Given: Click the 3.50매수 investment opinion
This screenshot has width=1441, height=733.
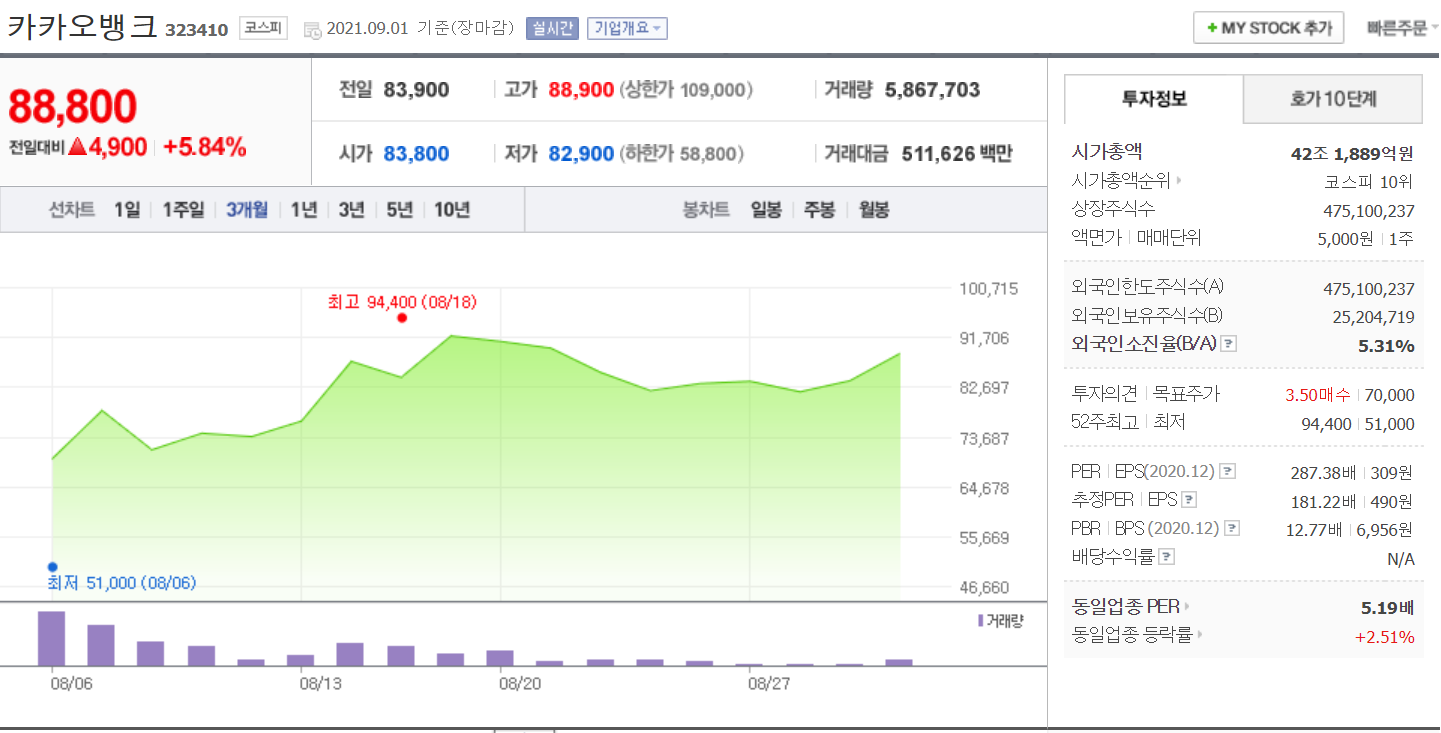Looking at the screenshot, I should 1317,395.
